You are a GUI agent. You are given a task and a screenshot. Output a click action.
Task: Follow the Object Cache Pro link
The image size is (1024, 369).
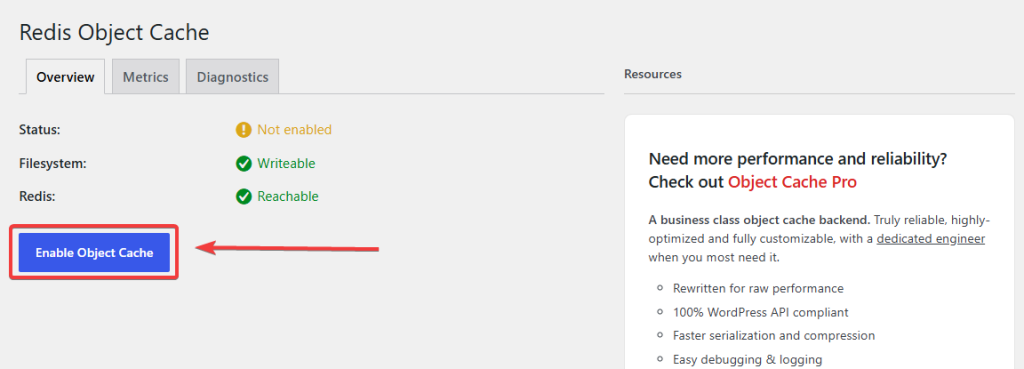coord(792,182)
